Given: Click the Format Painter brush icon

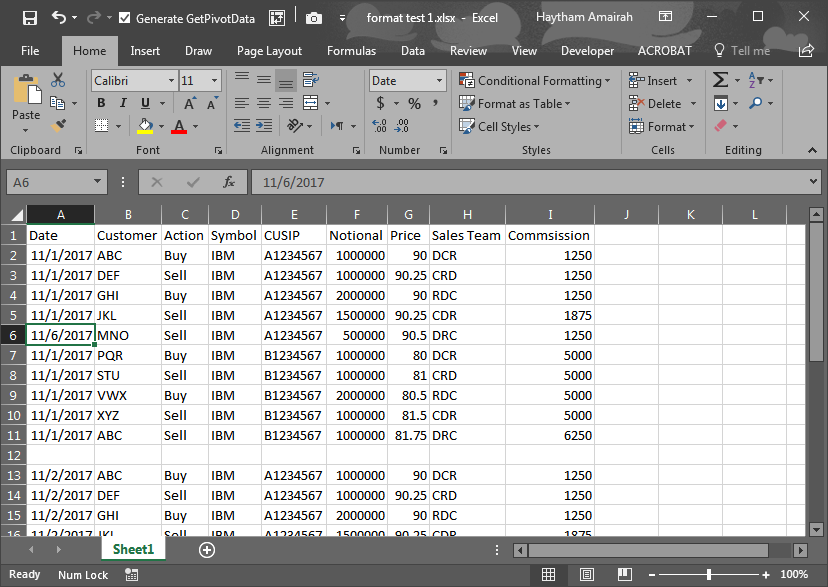Looking at the screenshot, I should 58,126.
